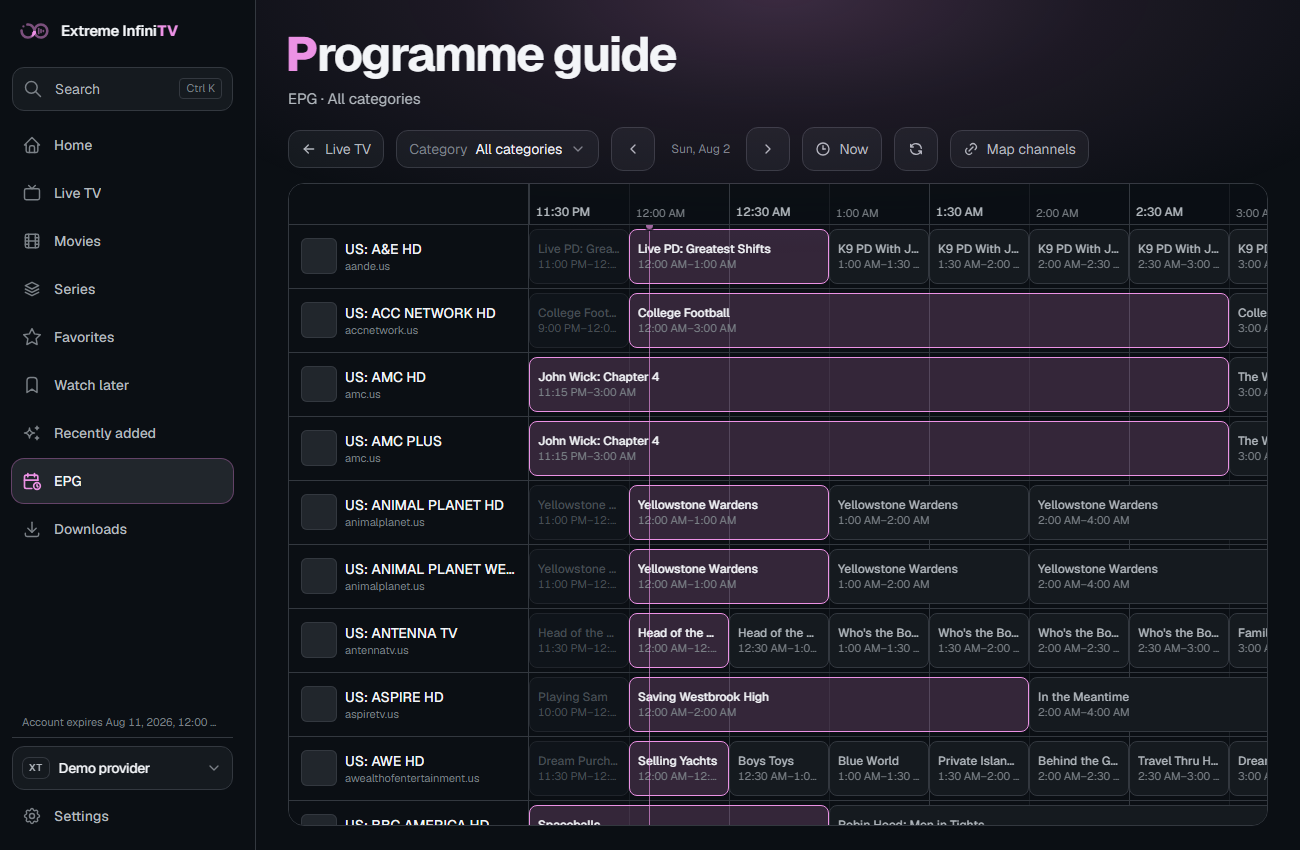Click the Sun, Aug 2 date label
The width and height of the screenshot is (1300, 850).
[700, 149]
